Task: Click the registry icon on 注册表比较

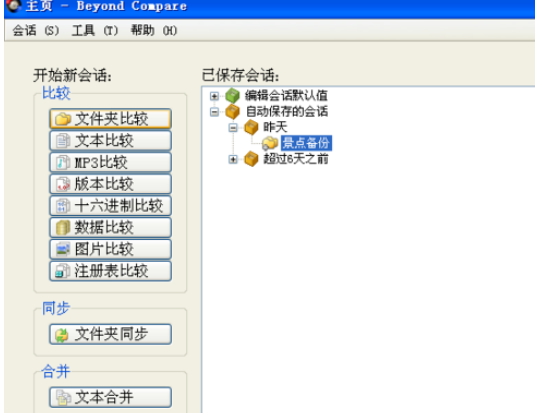Action: coord(63,271)
